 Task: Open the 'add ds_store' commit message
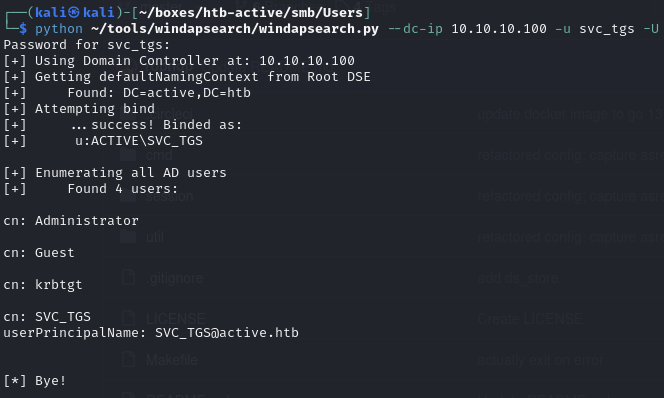[517, 278]
